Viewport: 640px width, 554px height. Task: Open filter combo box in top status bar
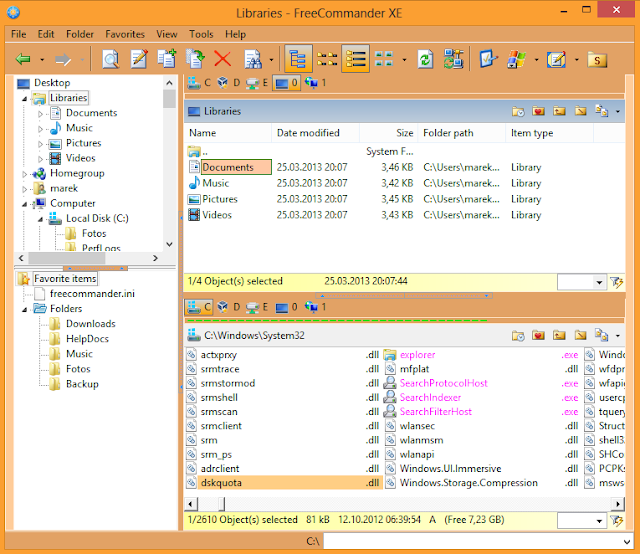[581, 282]
